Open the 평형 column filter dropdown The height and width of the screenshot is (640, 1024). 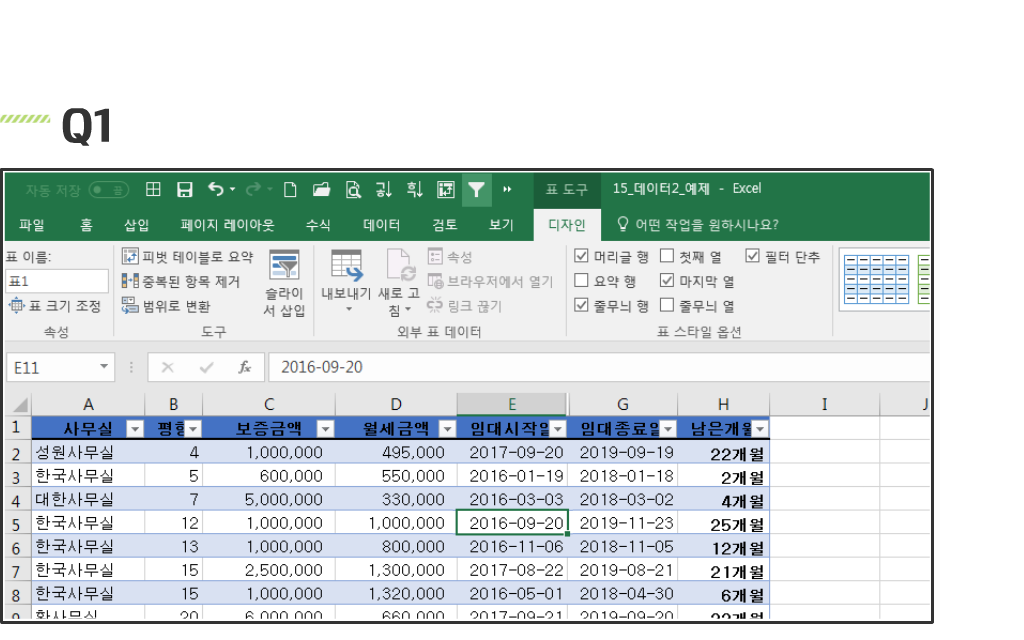(193, 429)
